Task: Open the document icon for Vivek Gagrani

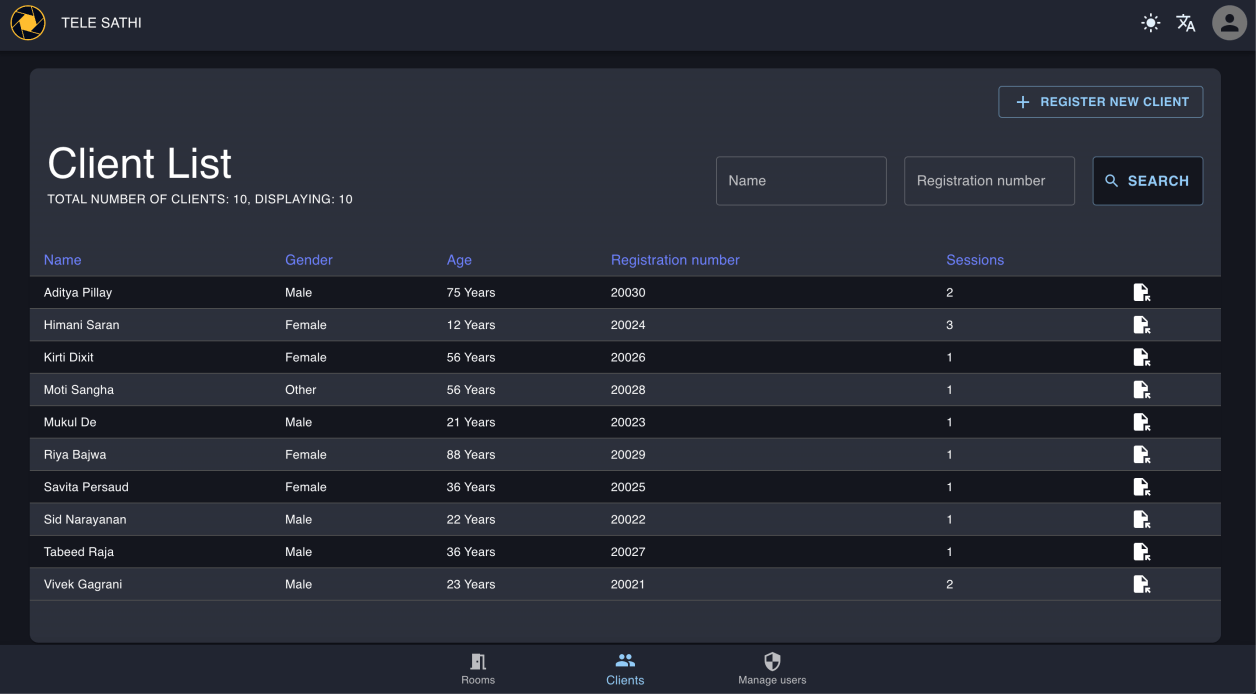Action: coord(1141,584)
